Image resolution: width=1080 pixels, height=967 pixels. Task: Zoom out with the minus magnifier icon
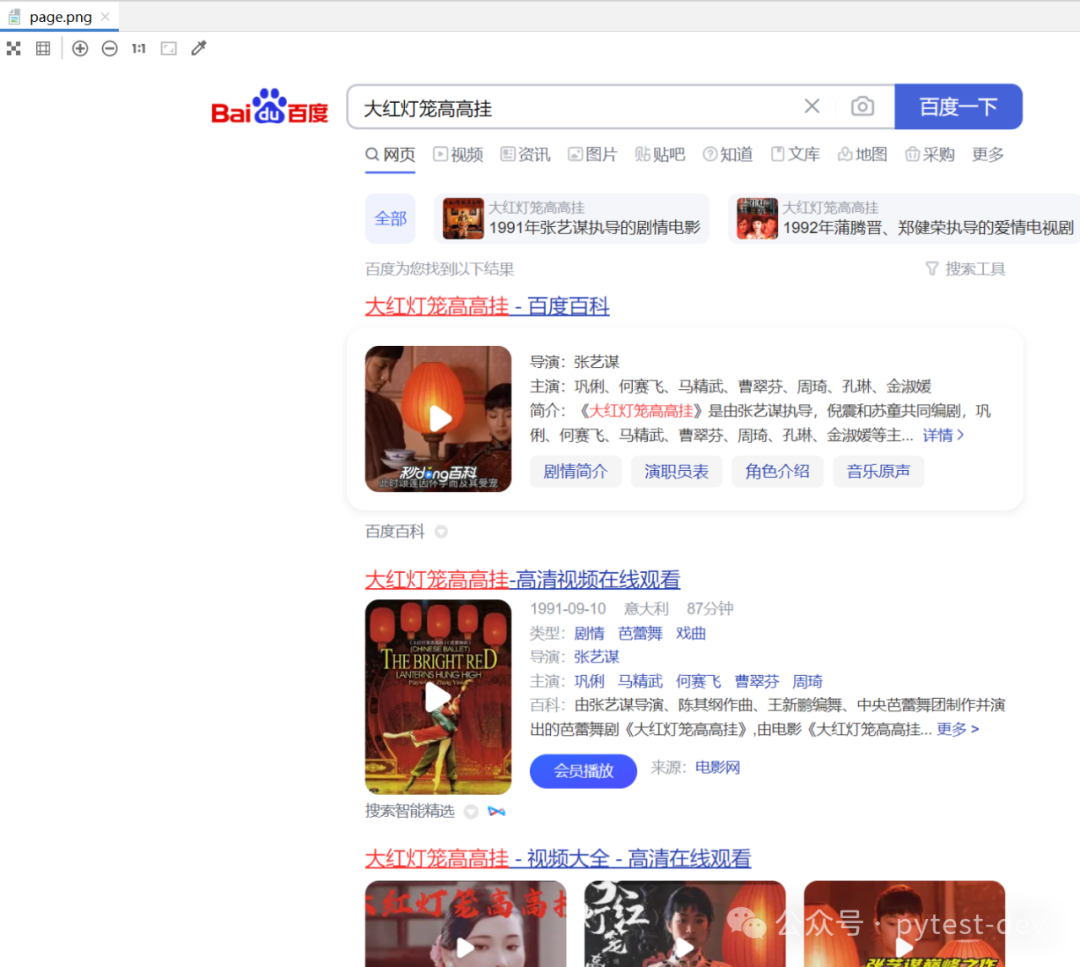pos(110,48)
